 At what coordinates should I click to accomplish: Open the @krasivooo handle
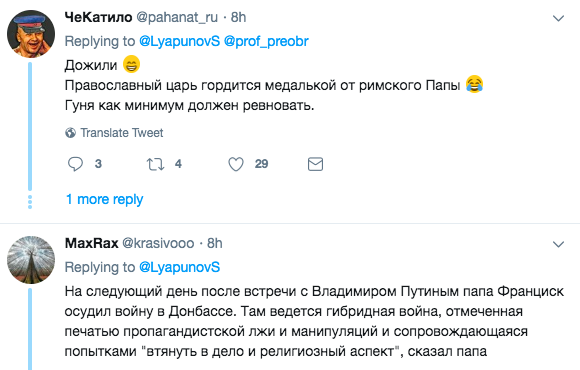[x=158, y=243]
